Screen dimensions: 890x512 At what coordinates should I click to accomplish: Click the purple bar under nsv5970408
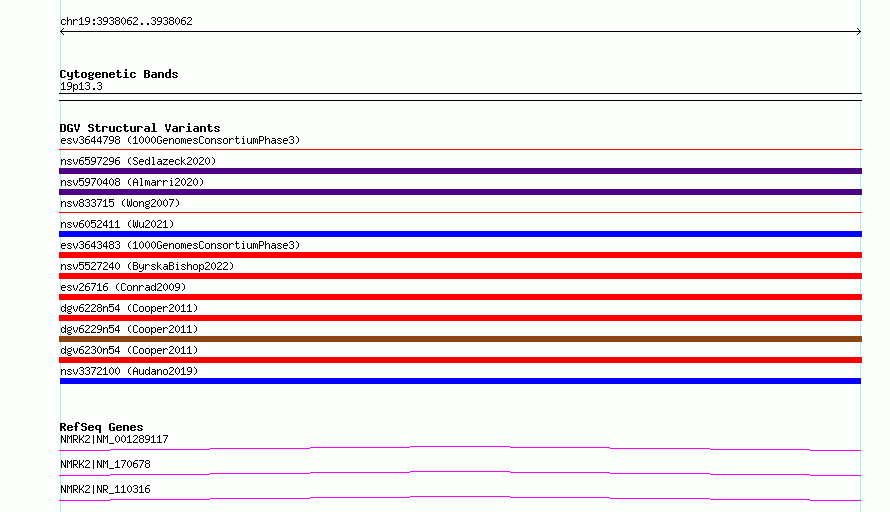point(460,192)
